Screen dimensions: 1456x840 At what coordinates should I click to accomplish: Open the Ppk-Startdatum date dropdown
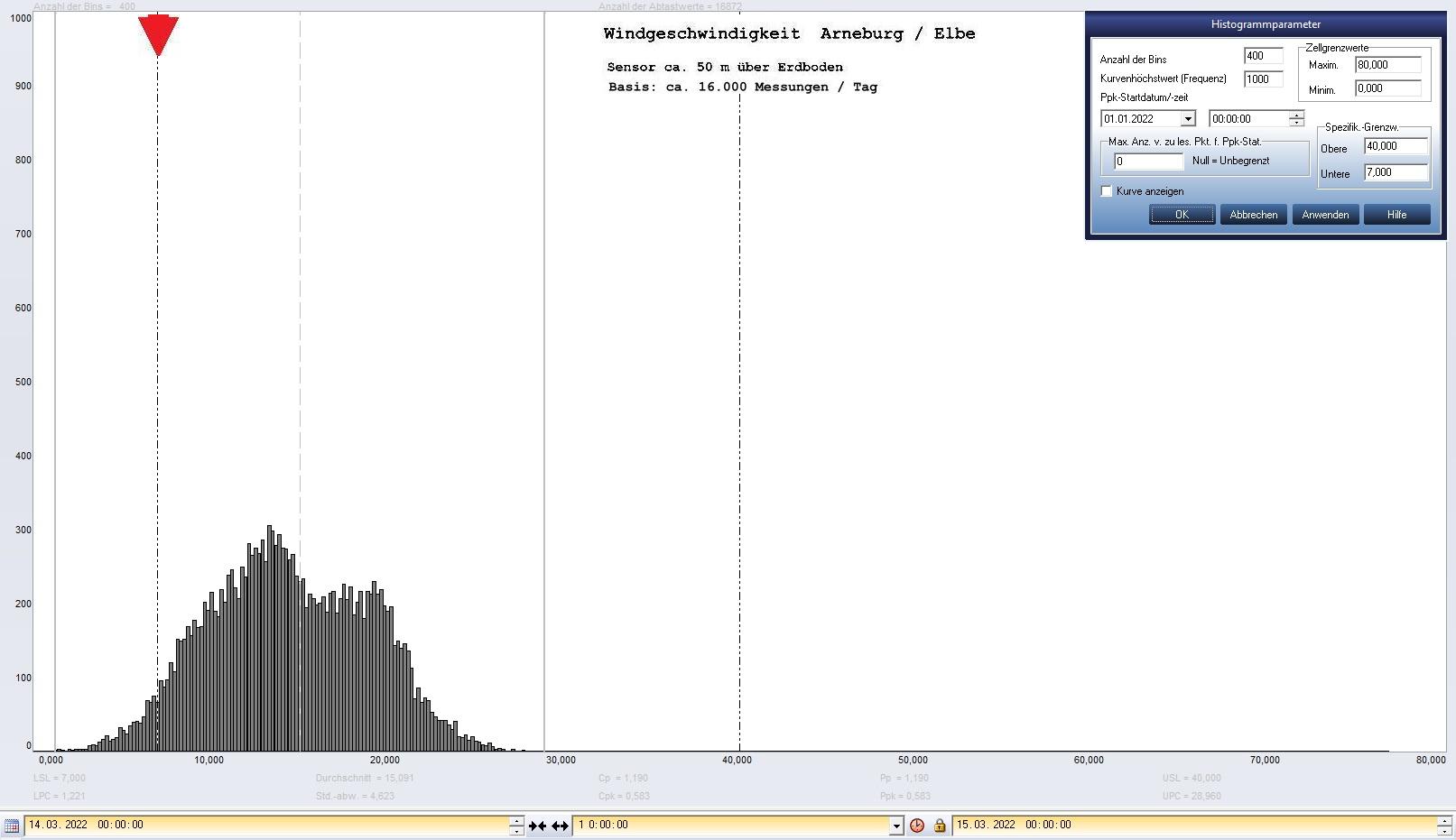[x=1188, y=119]
